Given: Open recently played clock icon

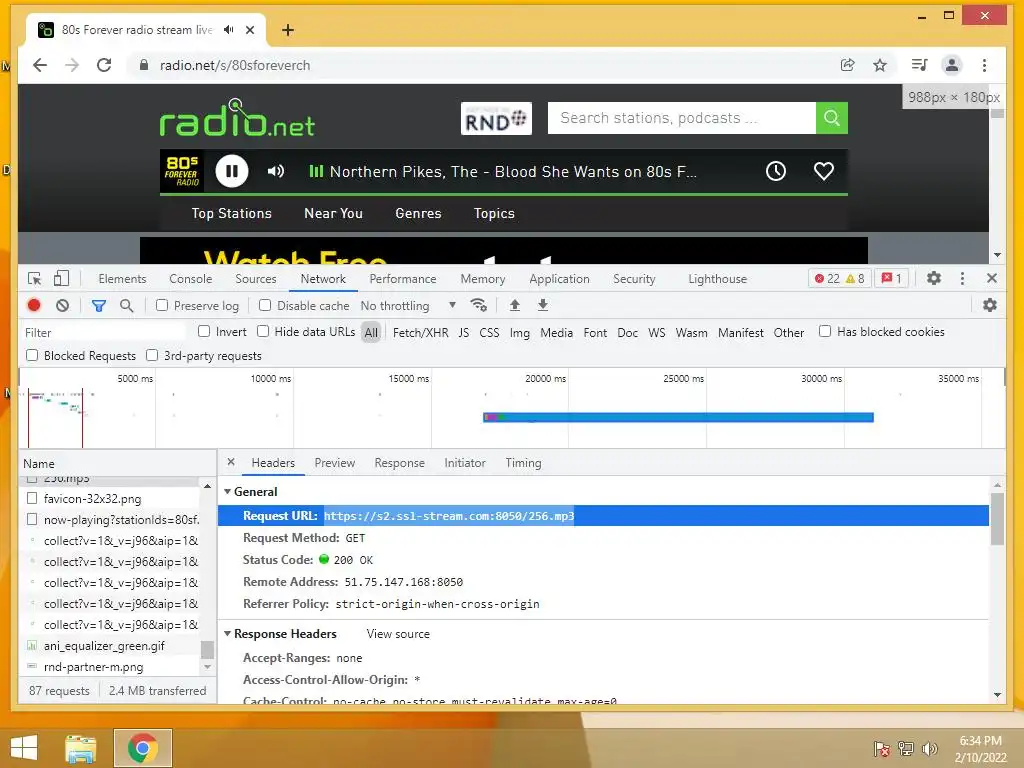Looking at the screenshot, I should pyautogui.click(x=775, y=171).
